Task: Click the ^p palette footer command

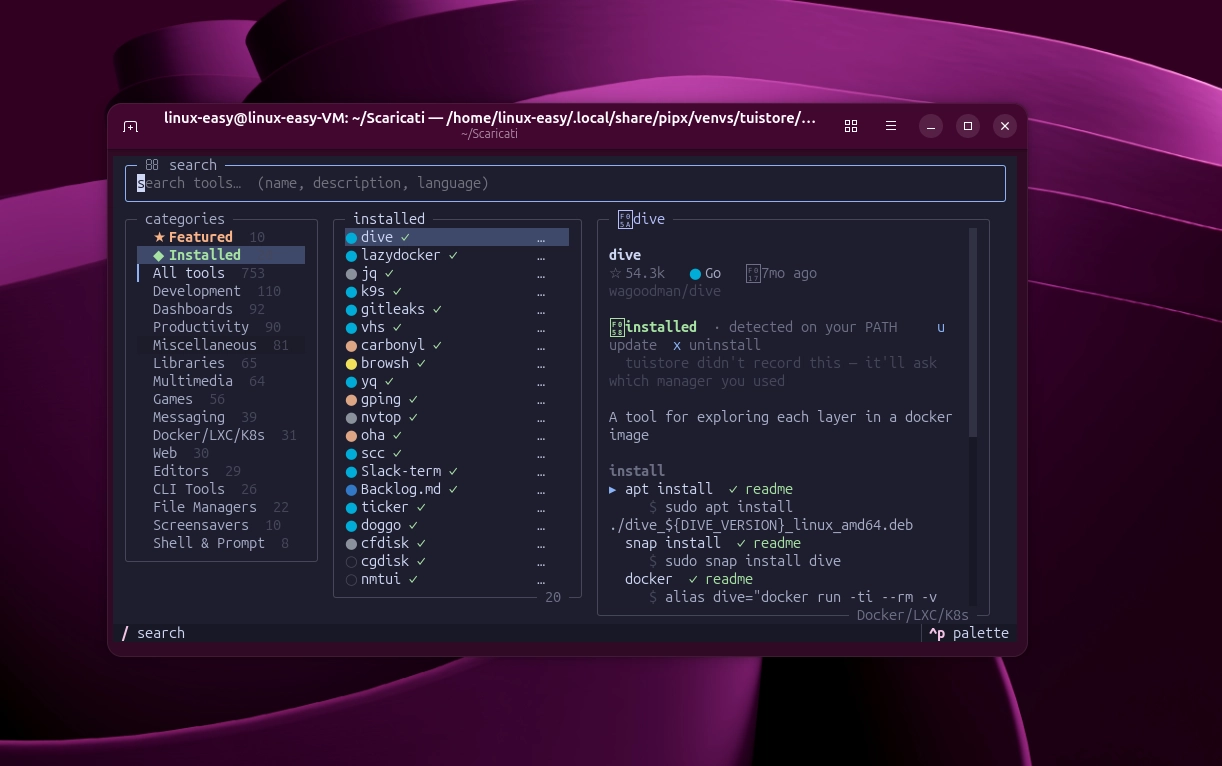Action: [969, 633]
